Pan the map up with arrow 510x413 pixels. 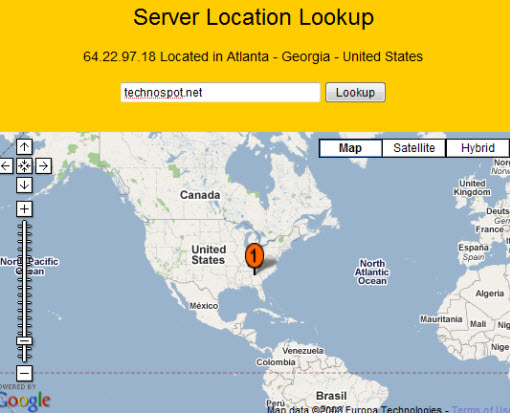pyautogui.click(x=24, y=147)
